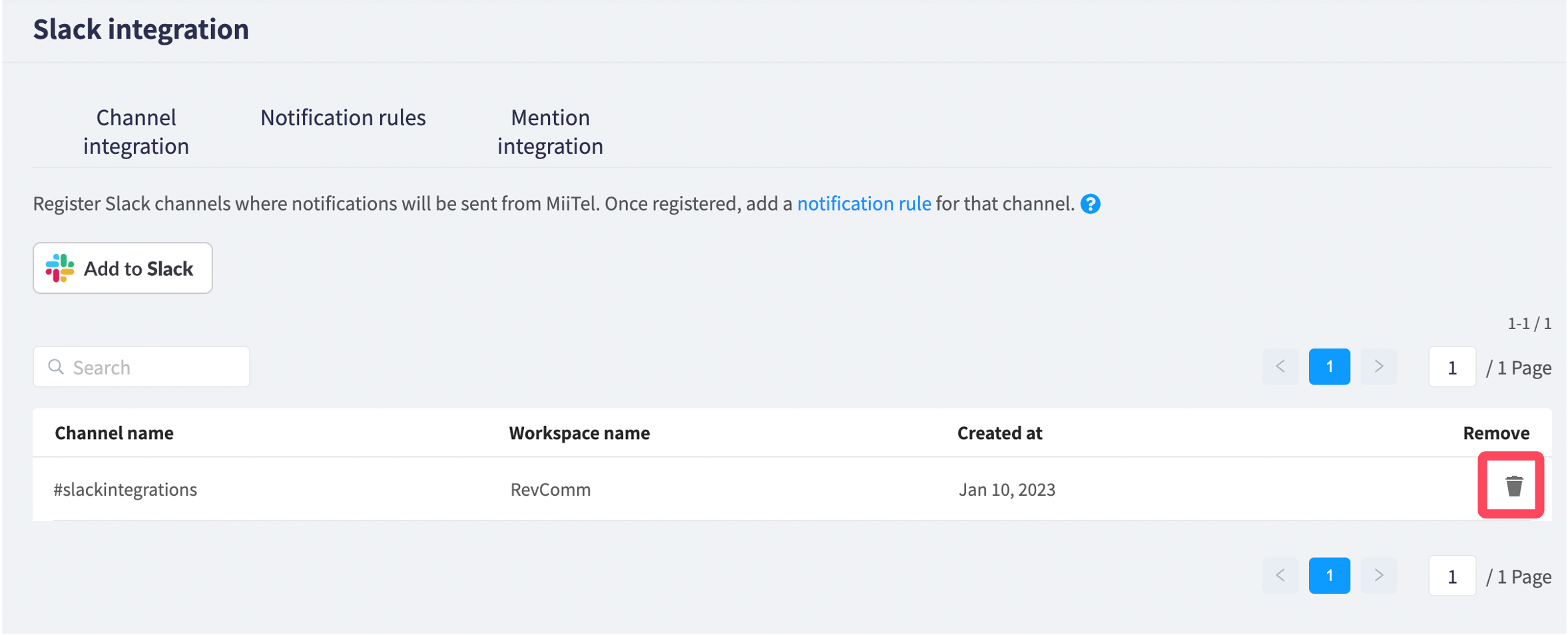This screenshot has height=635, width=1568.
Task: Click the bottom page number input box
Action: click(1452, 576)
